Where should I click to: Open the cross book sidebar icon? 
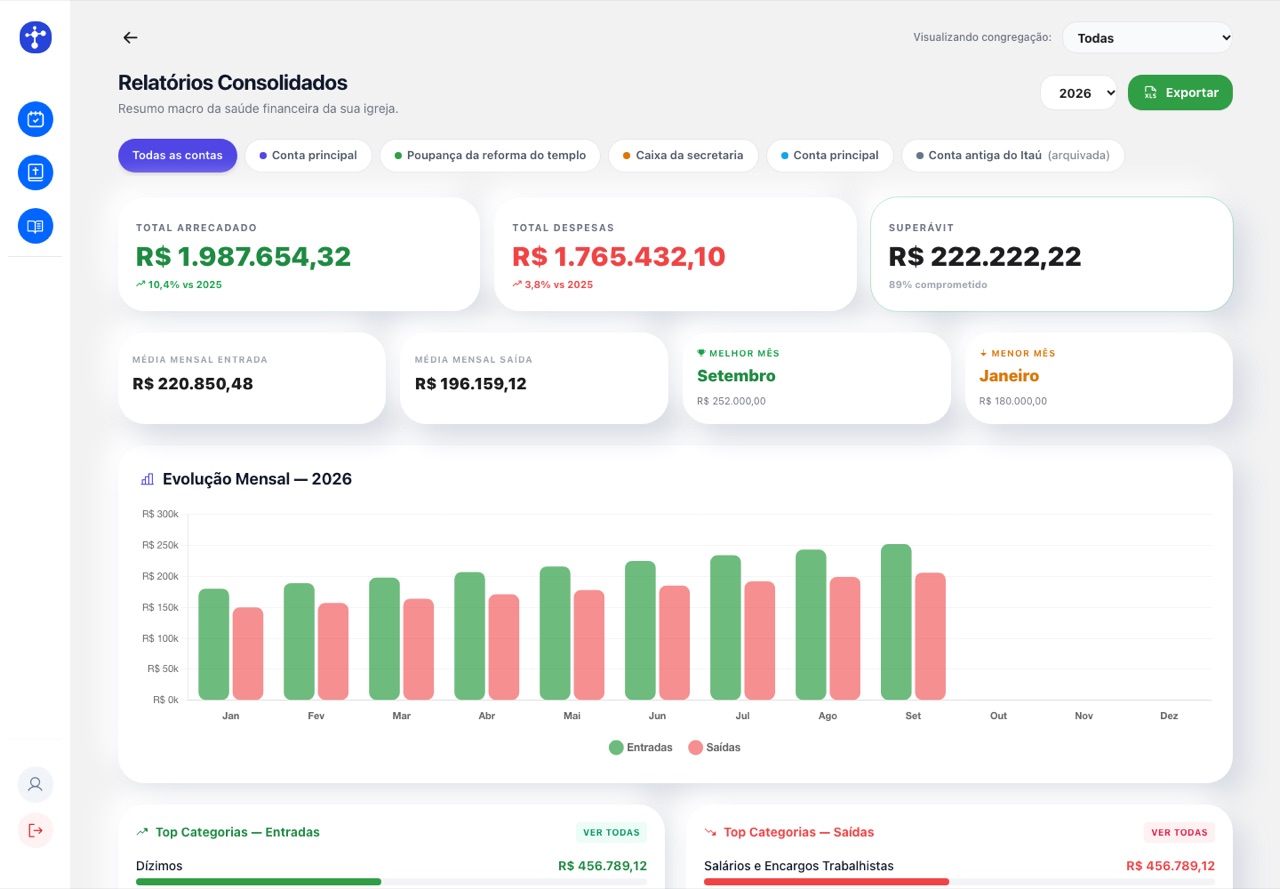coord(35,172)
